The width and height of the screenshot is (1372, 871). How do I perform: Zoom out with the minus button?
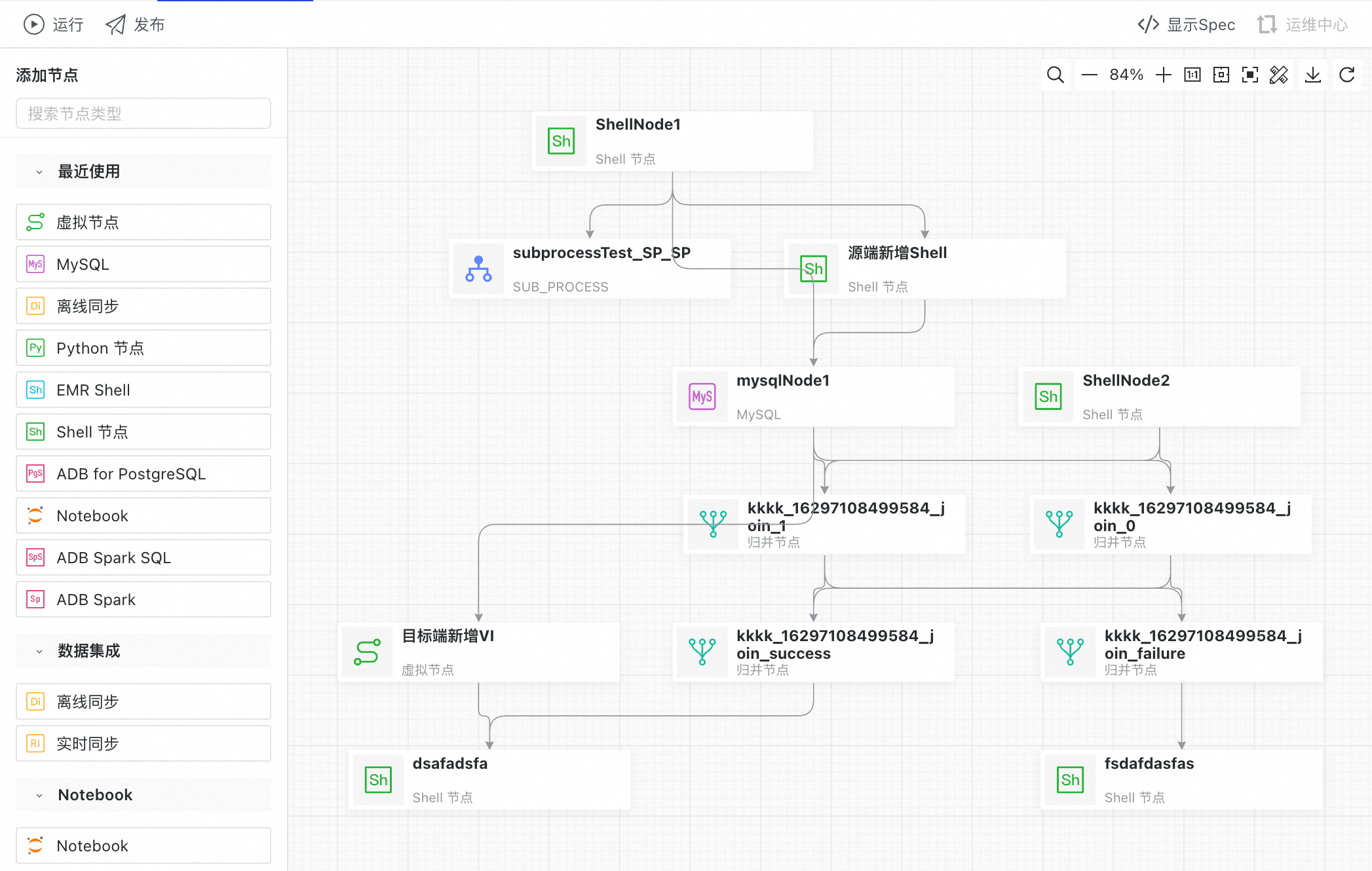point(1089,75)
